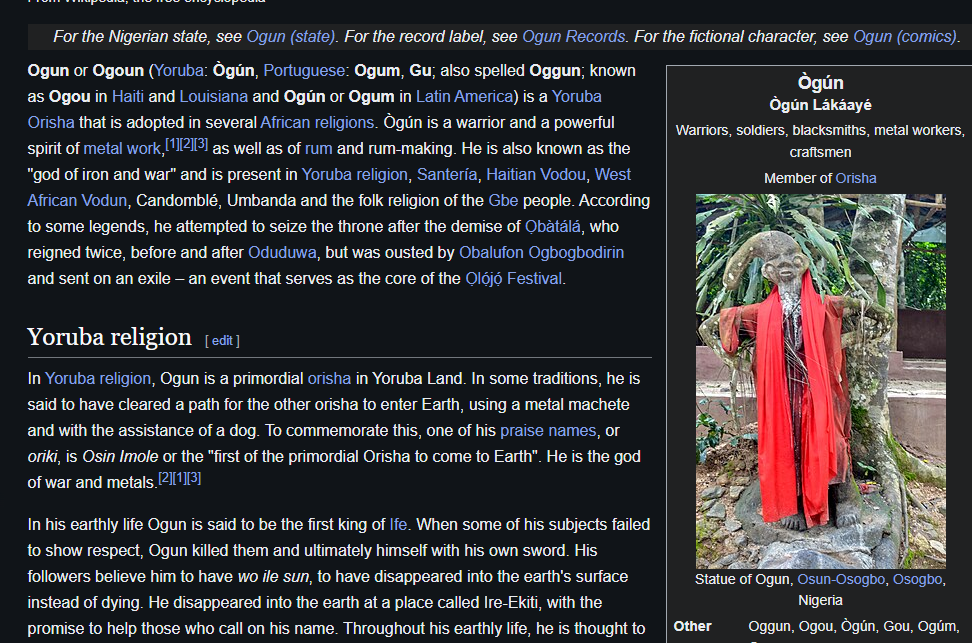Open the praise names link
972x643 pixels.
[x=548, y=431]
